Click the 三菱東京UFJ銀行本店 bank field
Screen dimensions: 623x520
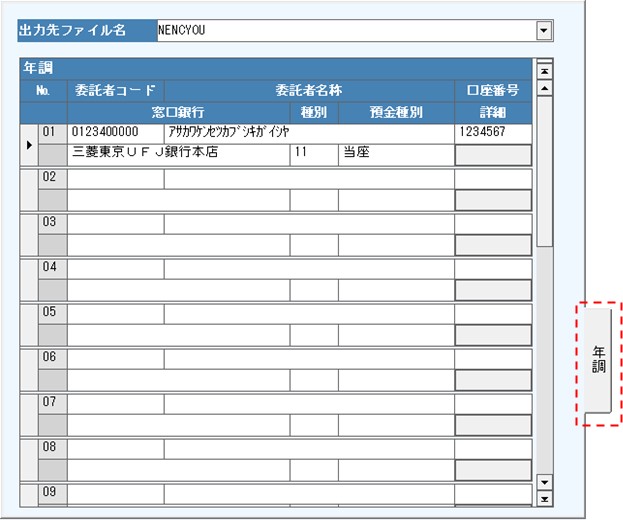178,154
